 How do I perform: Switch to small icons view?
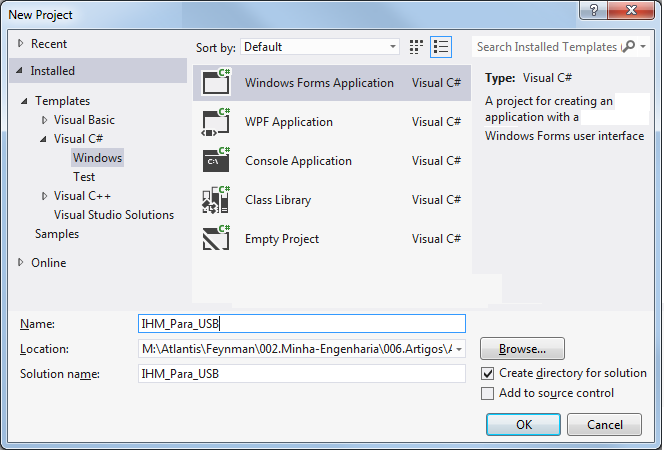(x=416, y=47)
